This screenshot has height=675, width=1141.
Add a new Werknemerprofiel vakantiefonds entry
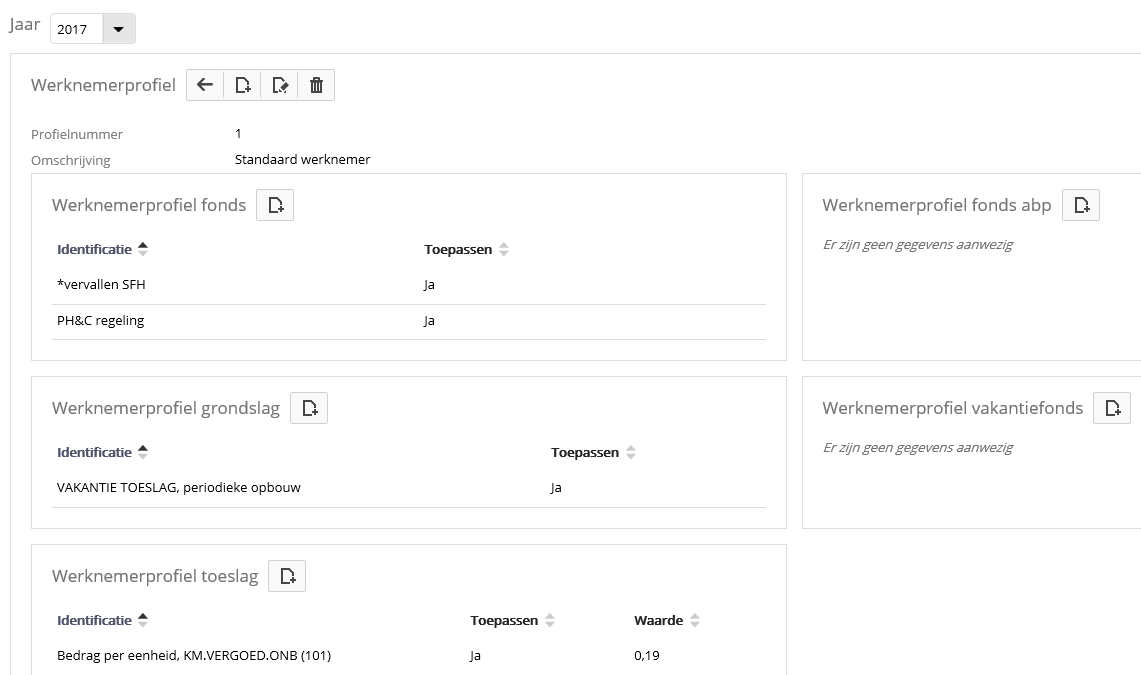coord(1112,408)
